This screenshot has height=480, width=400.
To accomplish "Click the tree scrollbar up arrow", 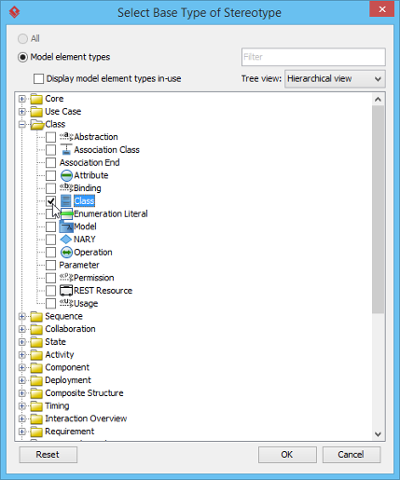I will 378,99.
